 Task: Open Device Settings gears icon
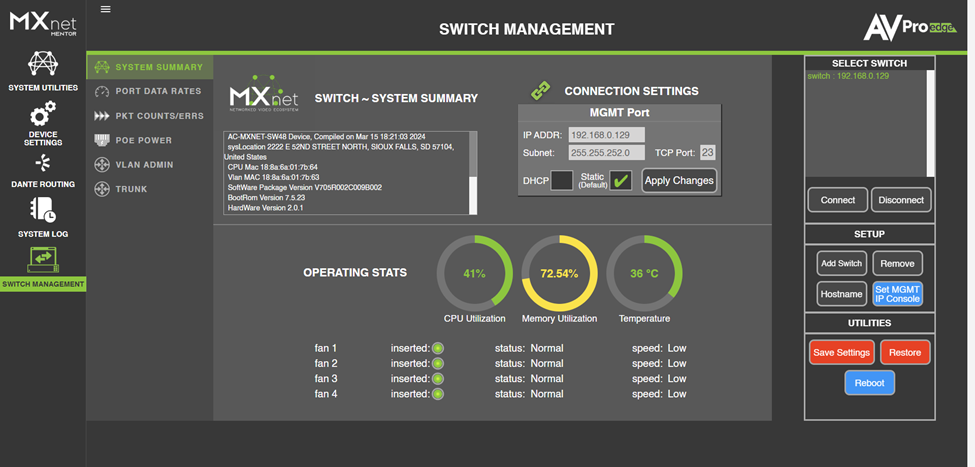(43, 114)
